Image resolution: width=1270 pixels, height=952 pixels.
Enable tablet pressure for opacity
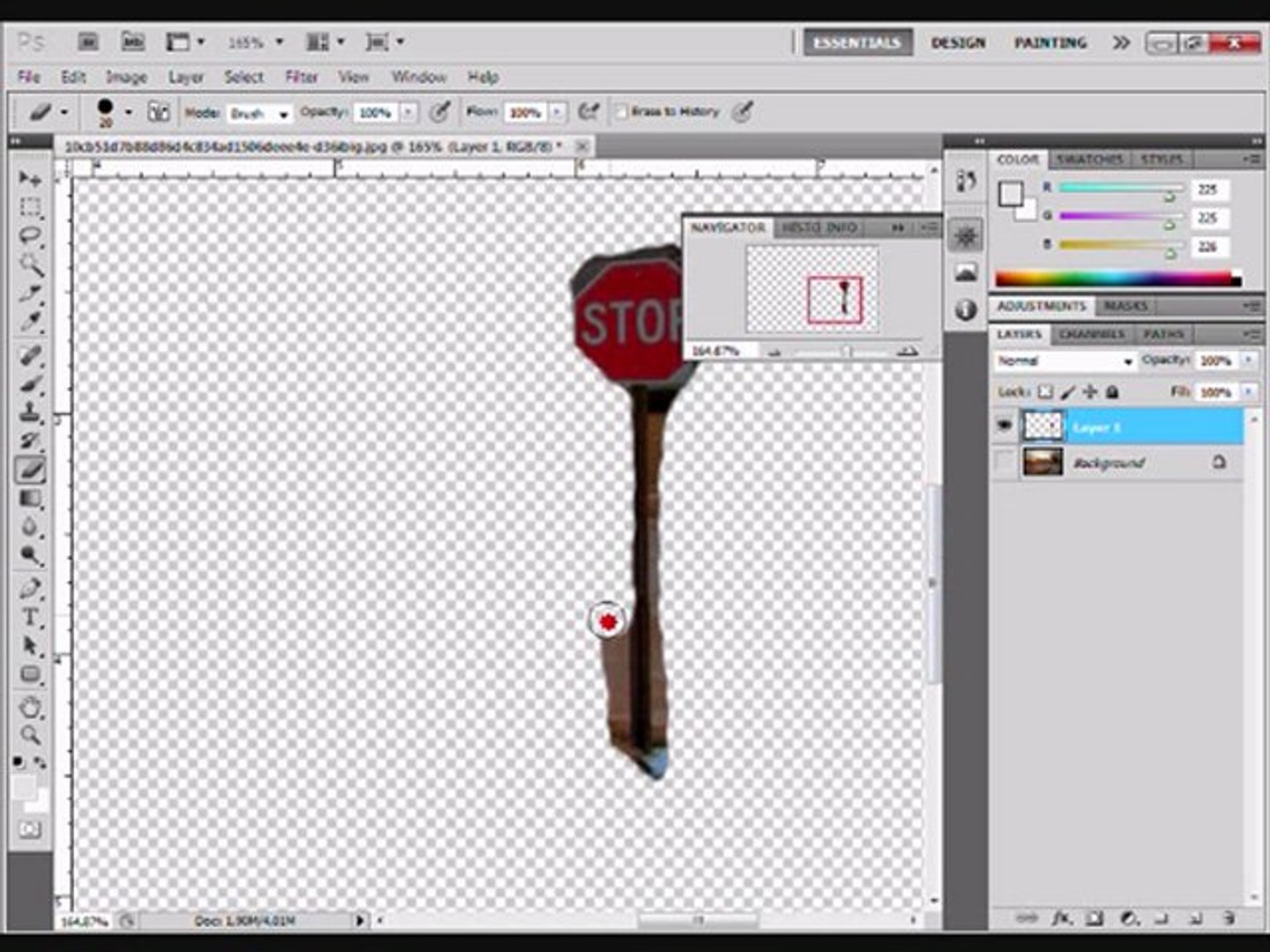(x=439, y=112)
